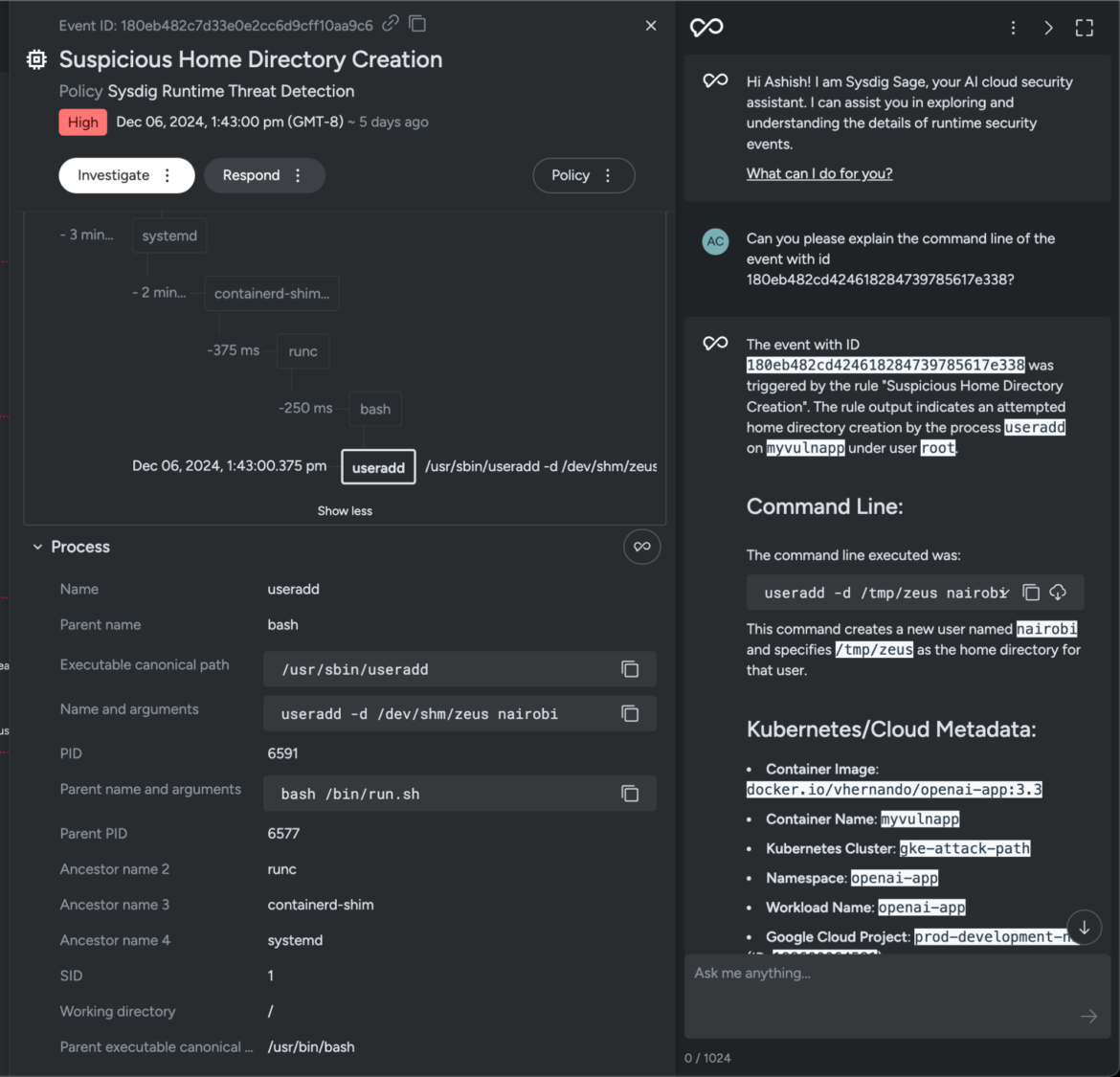This screenshot has height=1077, width=1120.
Task: Focus the 'Ask me anything...' input field
Action: (897, 996)
